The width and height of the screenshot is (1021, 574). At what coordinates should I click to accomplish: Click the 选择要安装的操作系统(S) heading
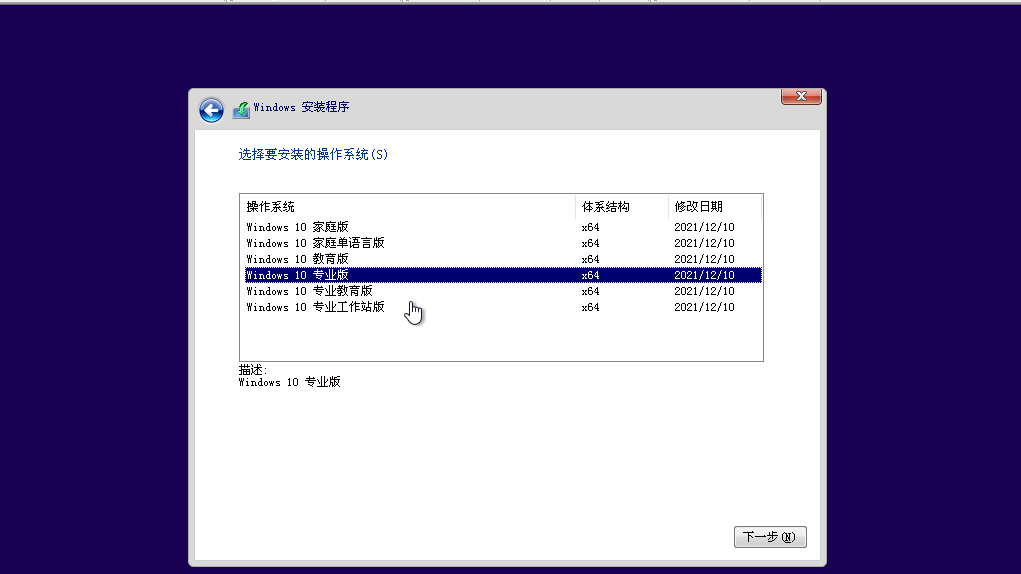313,154
